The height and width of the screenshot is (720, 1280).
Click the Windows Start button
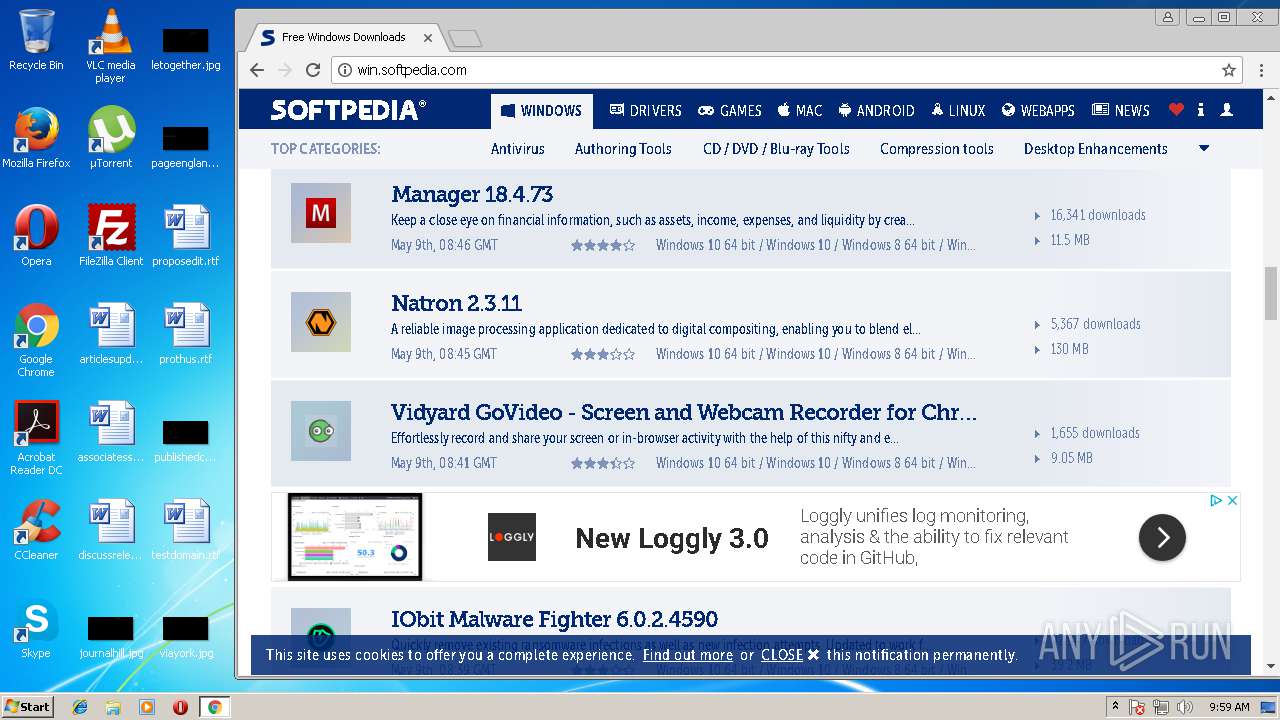point(27,707)
